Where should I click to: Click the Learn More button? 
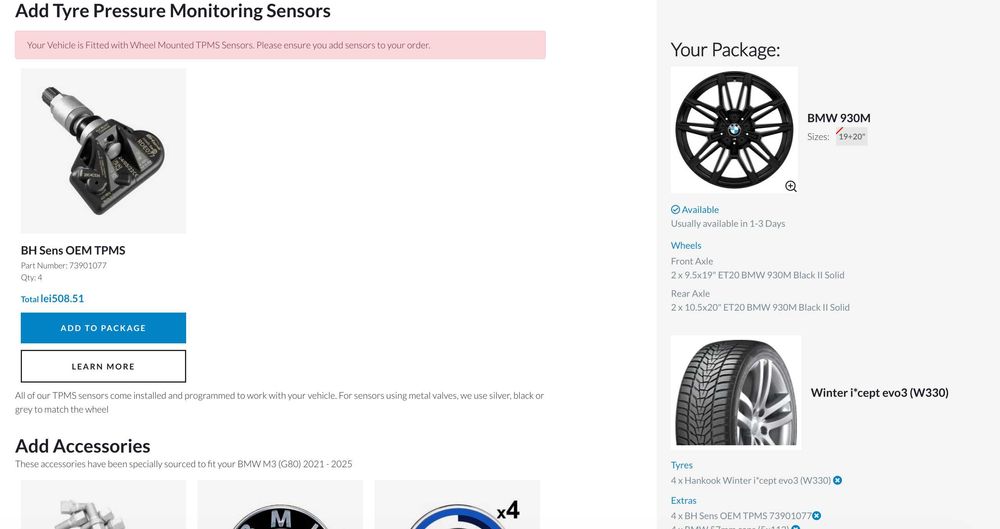pyautogui.click(x=103, y=366)
